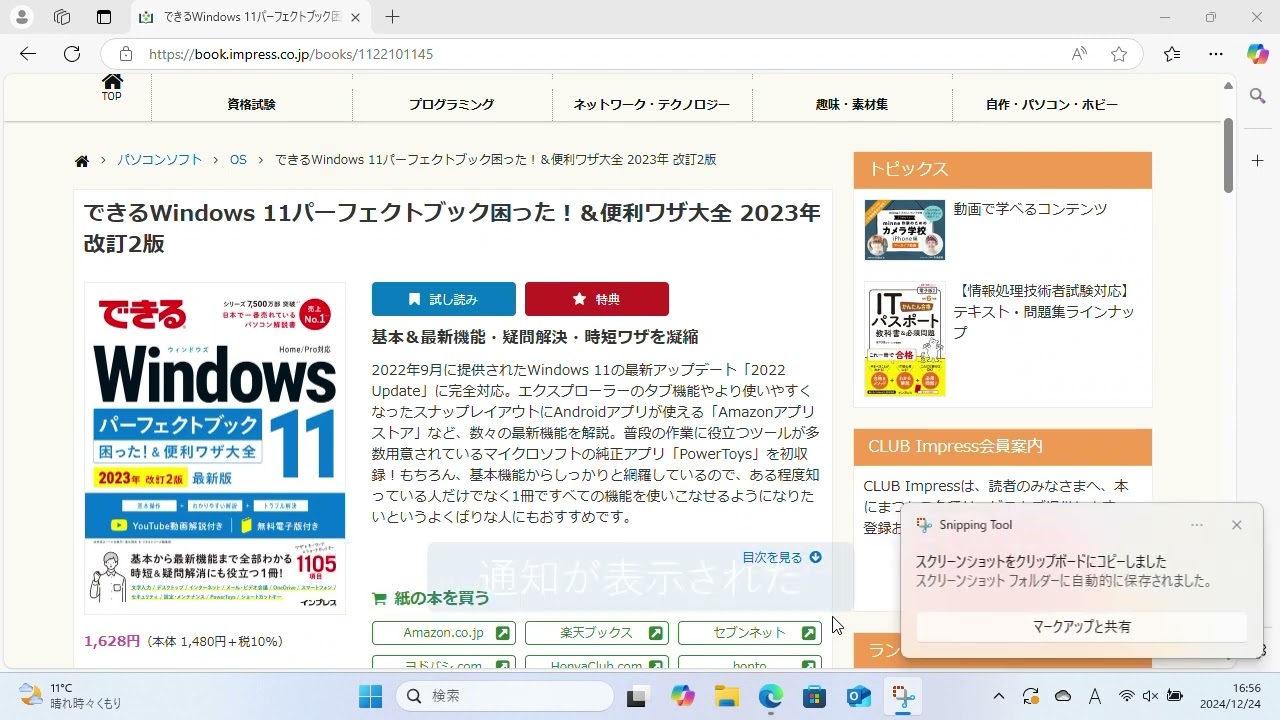Image resolution: width=1280 pixels, height=720 pixels.
Task: Open the Copilot sidebar icon
Action: coord(1258,54)
